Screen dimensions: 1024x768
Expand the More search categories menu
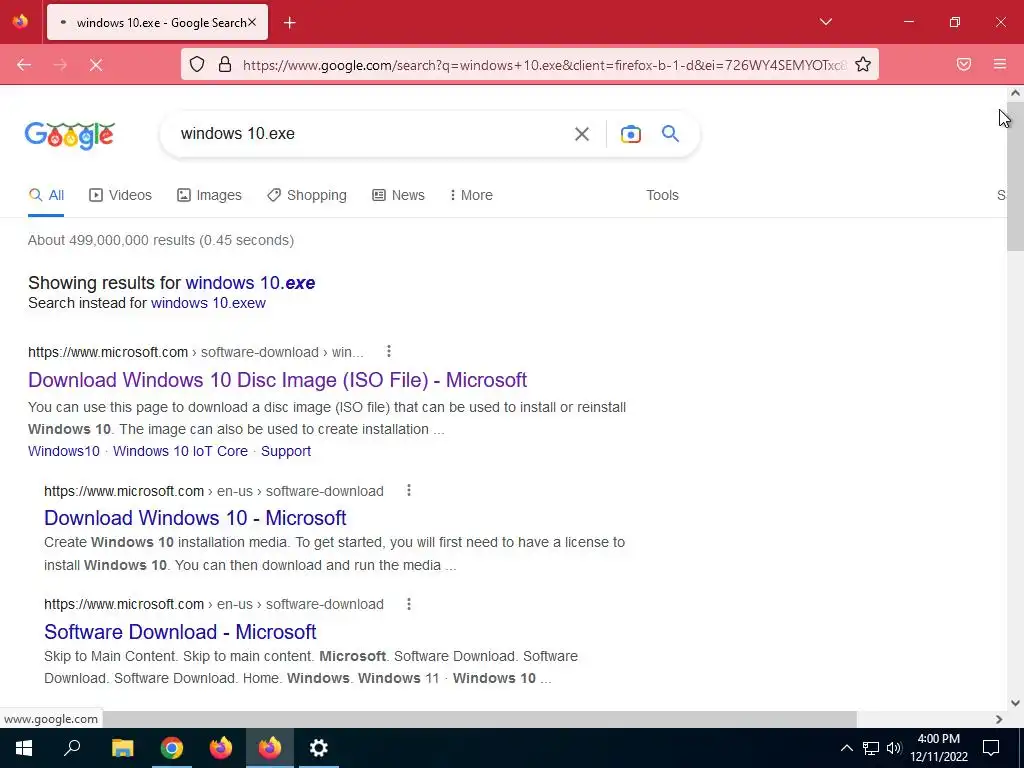pos(471,195)
